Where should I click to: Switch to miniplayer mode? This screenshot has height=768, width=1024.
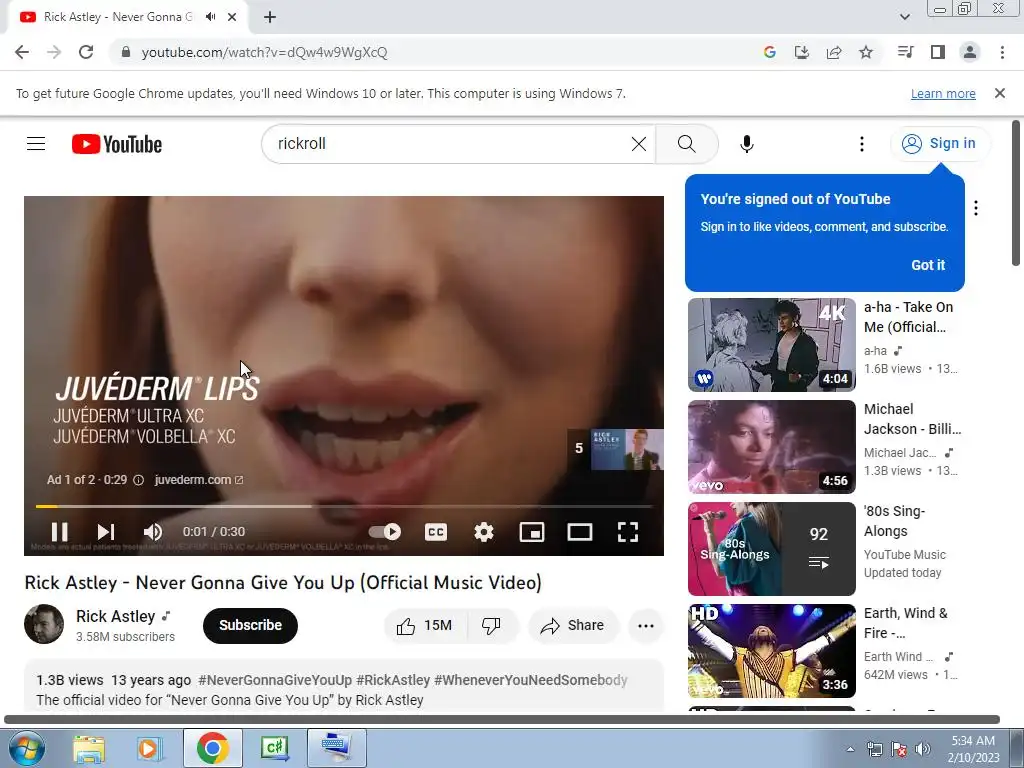click(x=532, y=532)
